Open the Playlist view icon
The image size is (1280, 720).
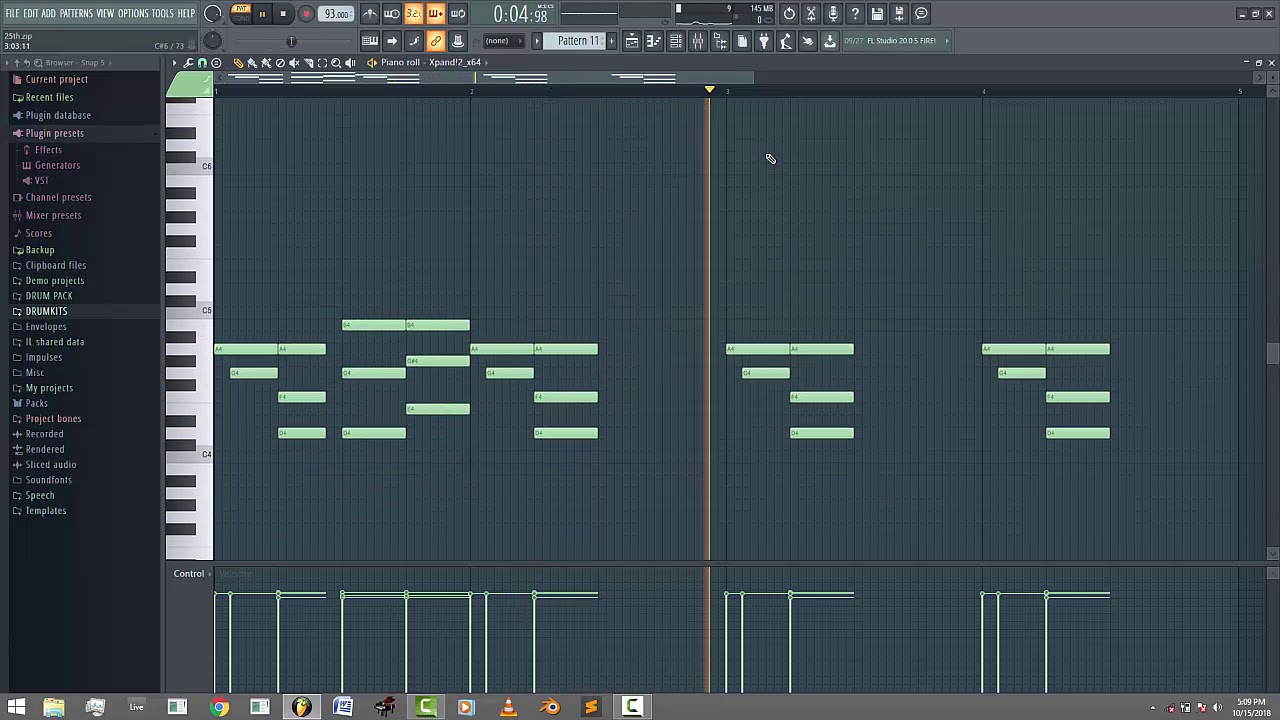click(632, 41)
